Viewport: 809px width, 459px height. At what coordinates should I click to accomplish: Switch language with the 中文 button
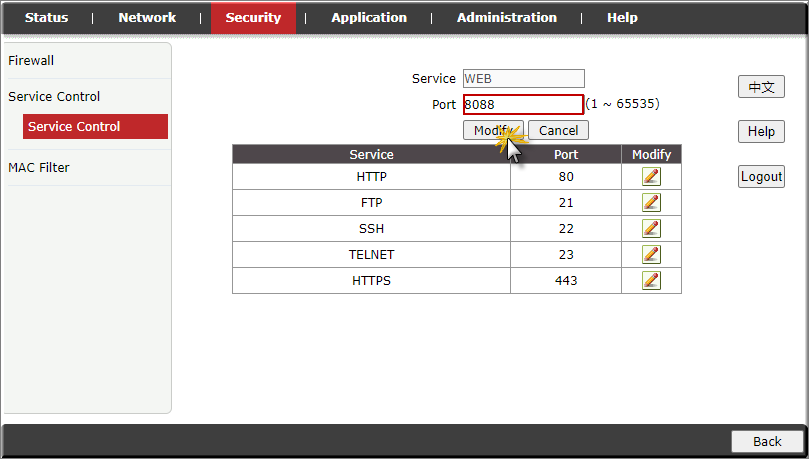click(761, 87)
